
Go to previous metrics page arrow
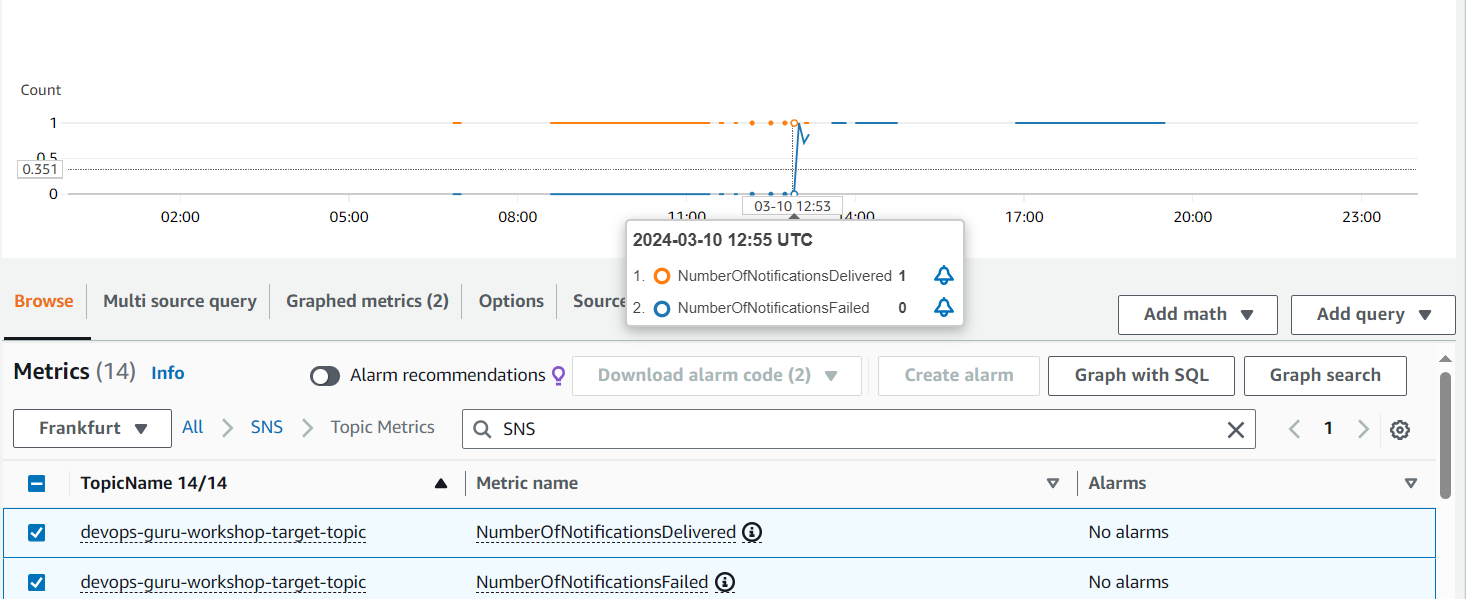pyautogui.click(x=1295, y=429)
